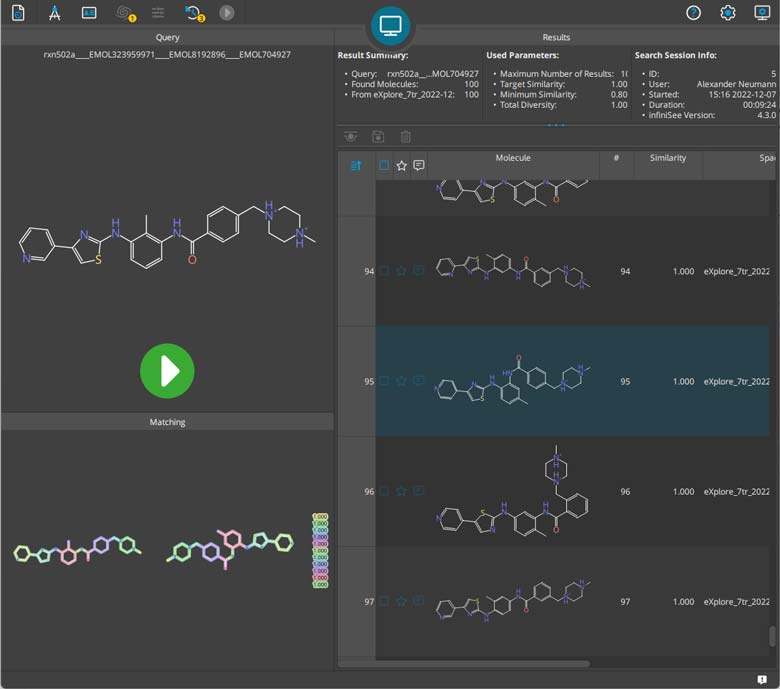The image size is (780, 689).
Task: Toggle the favorite star for row 97
Action: point(401,601)
